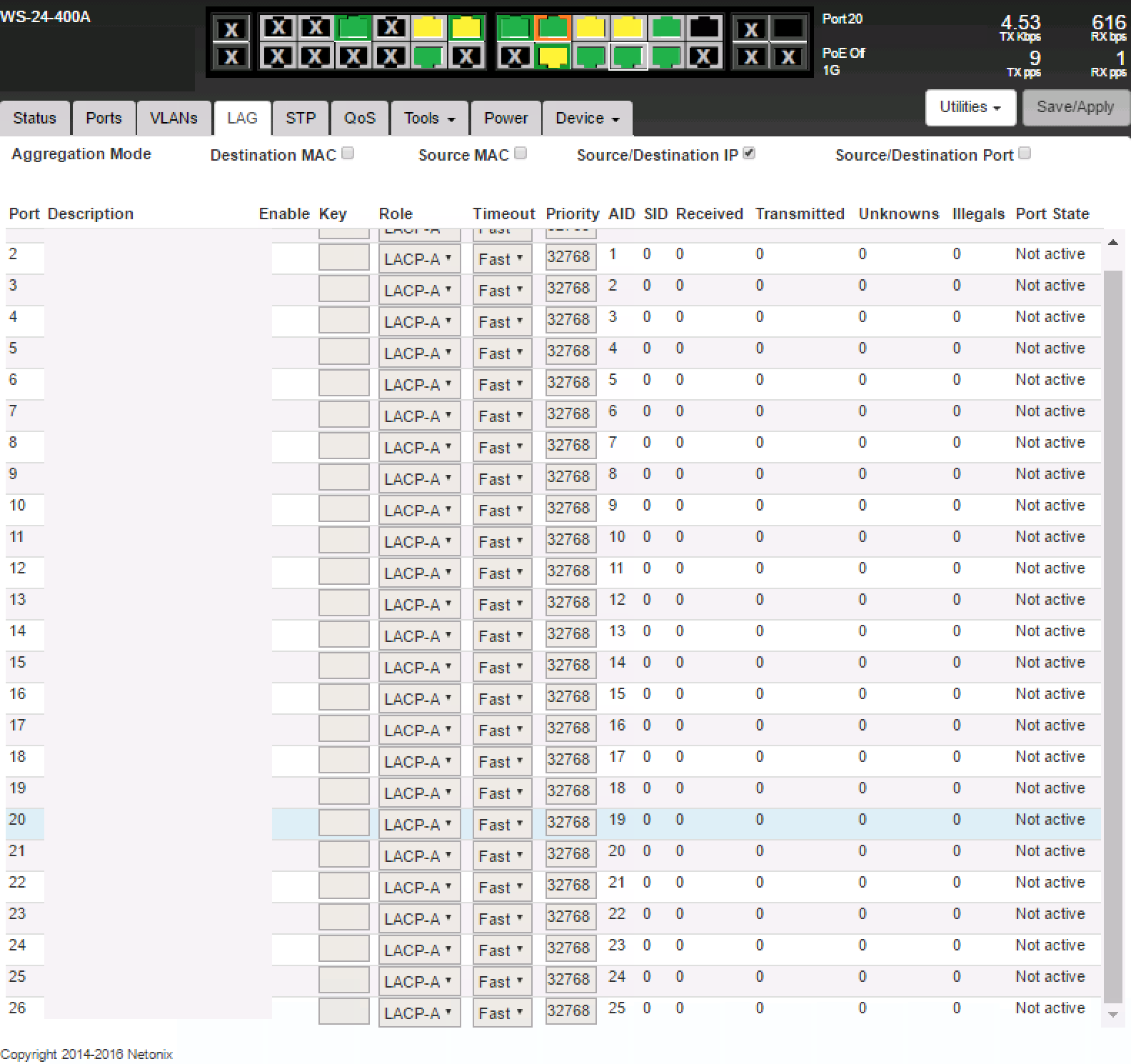
Task: Open the STP tab
Action: [301, 118]
